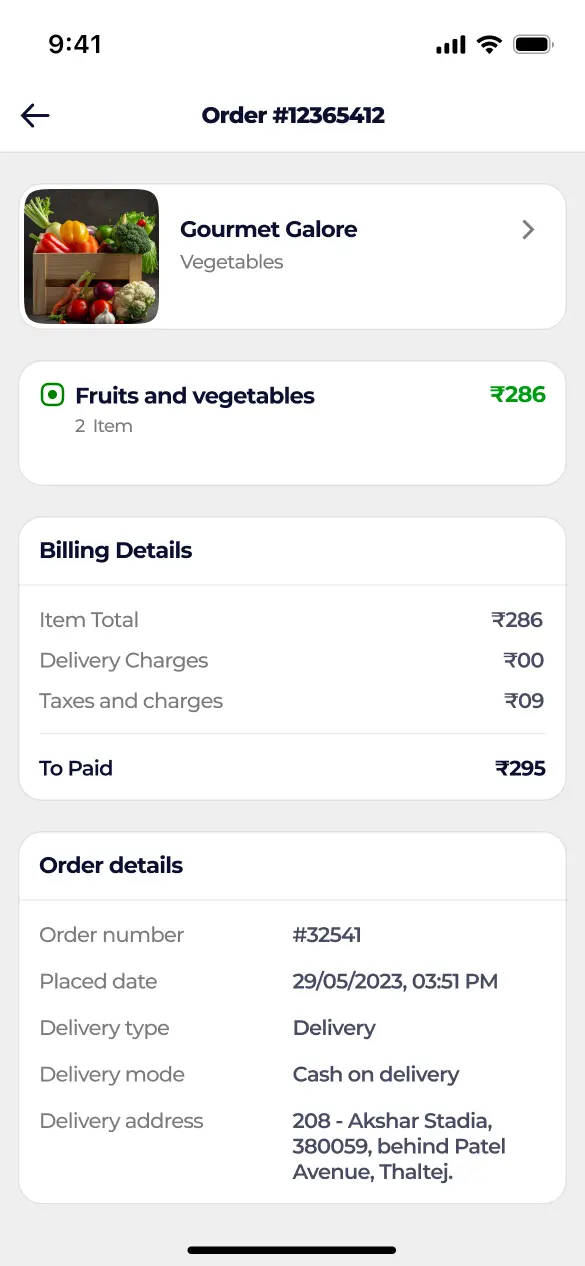585x1266 pixels.
Task: Tap the green ₹286 item price
Action: pos(518,394)
